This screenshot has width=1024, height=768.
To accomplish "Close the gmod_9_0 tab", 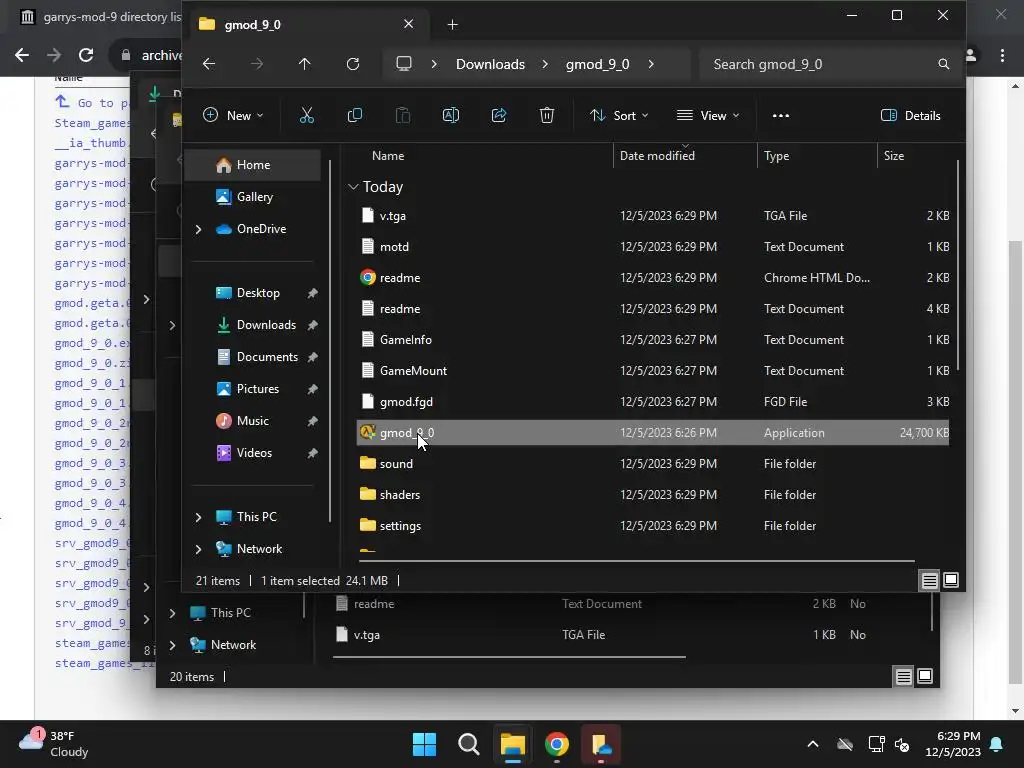I will (408, 24).
